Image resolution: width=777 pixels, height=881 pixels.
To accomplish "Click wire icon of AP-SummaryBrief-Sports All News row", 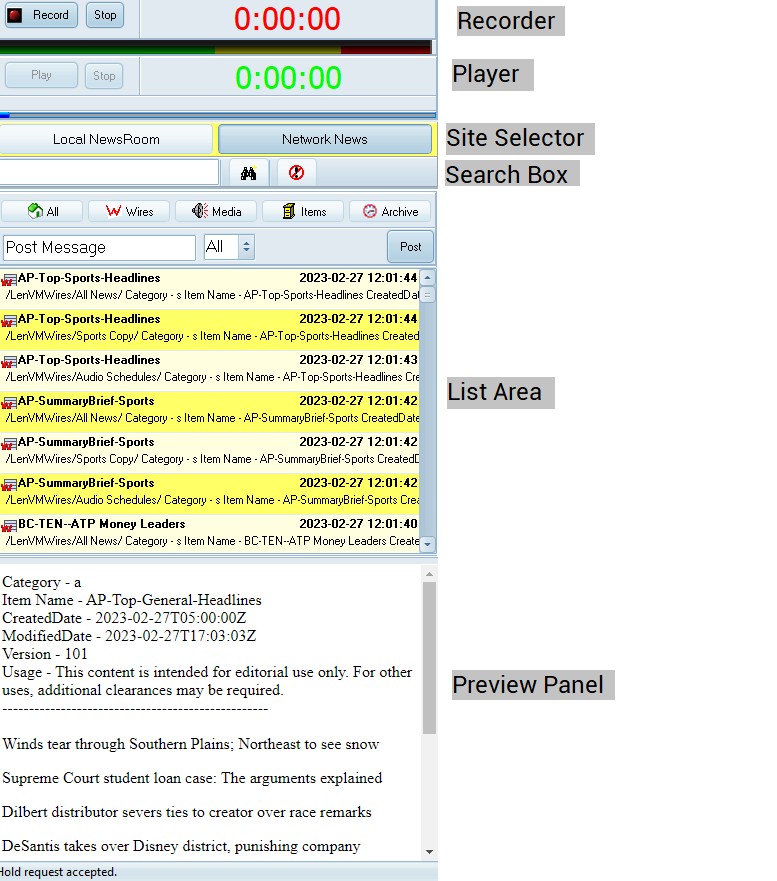I will click(x=8, y=403).
